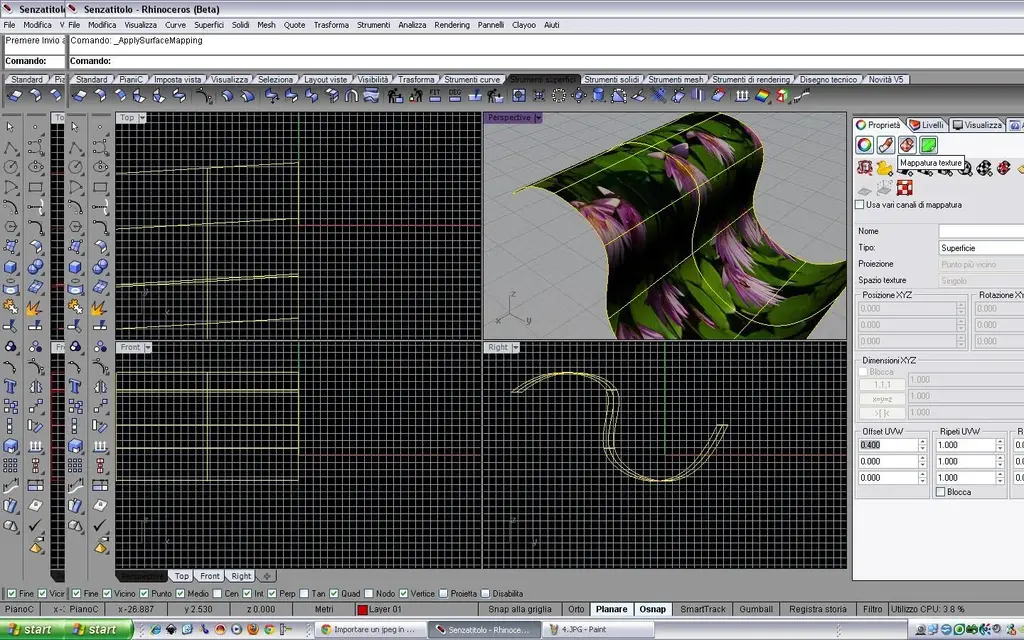Click the color wheel icon in Proprietà panel
Screen dimensions: 1024x640
pos(864,145)
